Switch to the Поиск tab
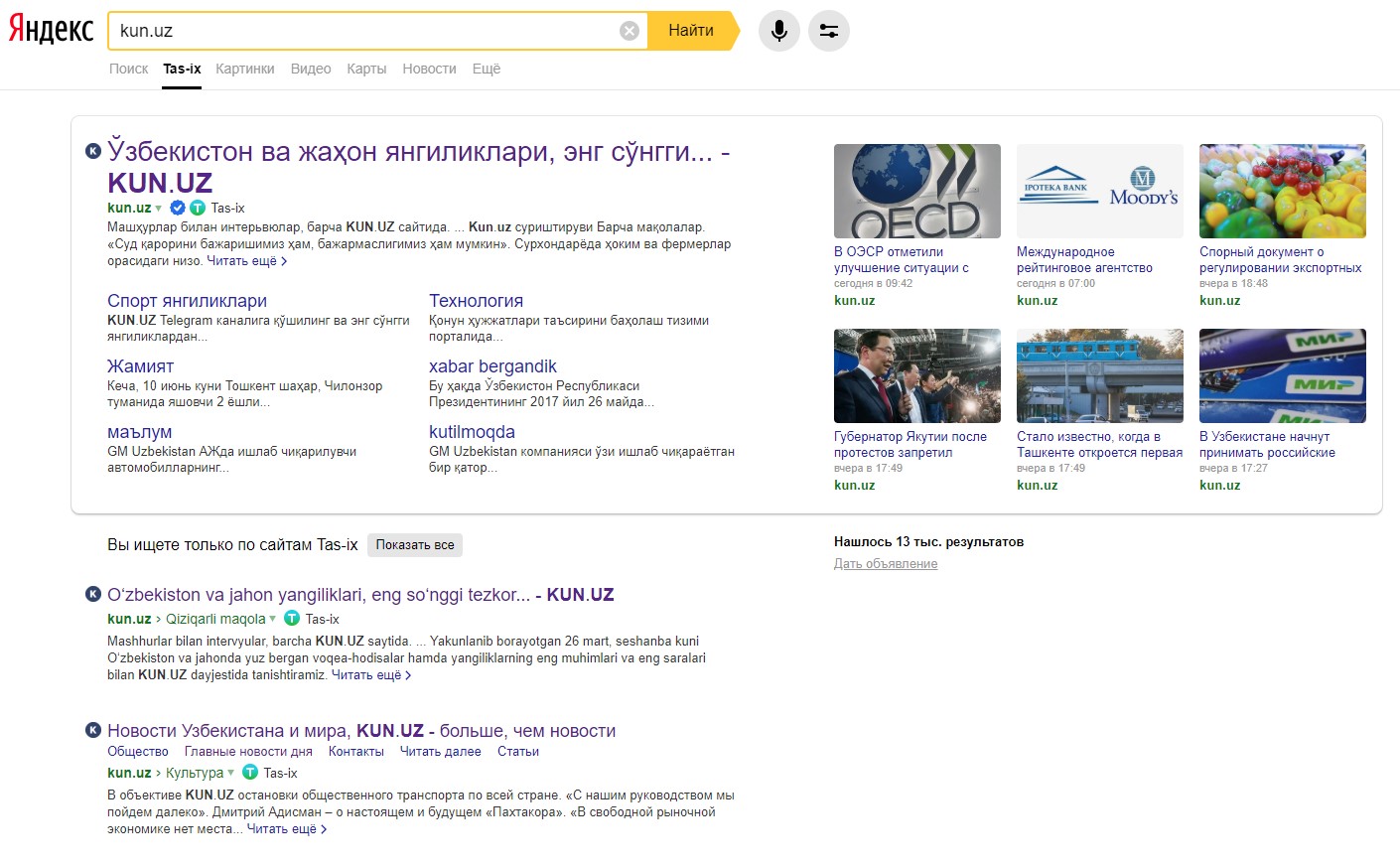Image resolution: width=1400 pixels, height=868 pixels. [129, 69]
